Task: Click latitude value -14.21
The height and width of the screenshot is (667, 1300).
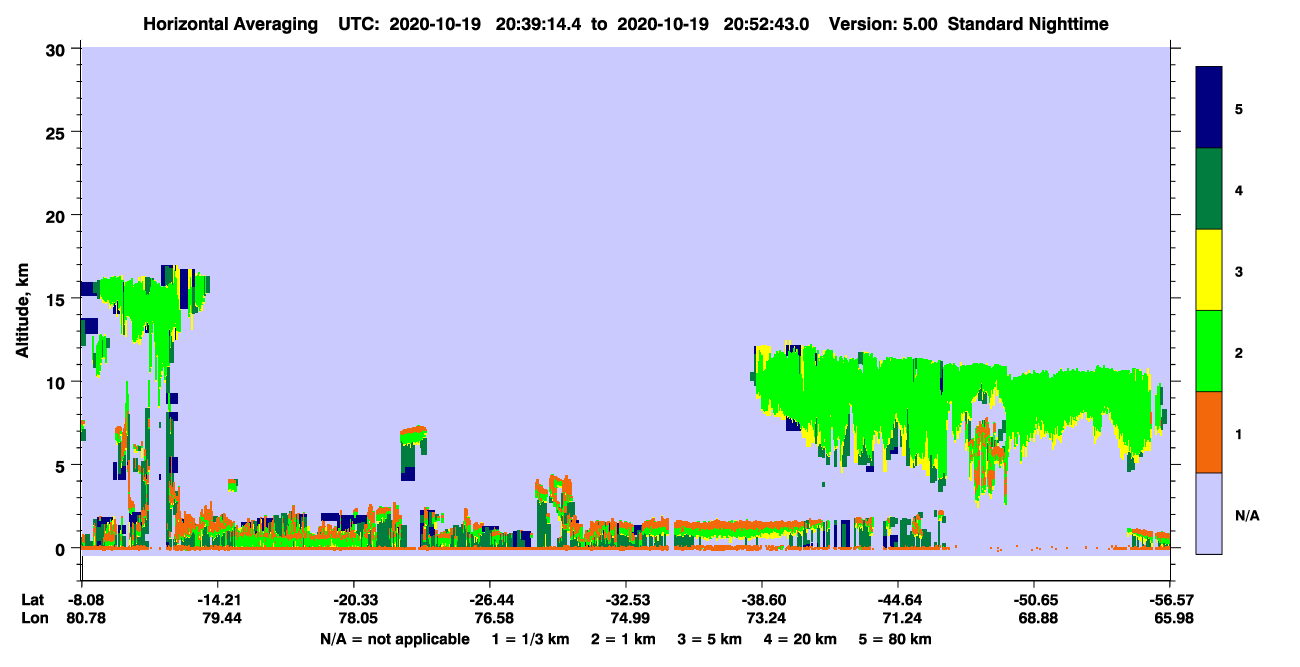Action: (217, 600)
